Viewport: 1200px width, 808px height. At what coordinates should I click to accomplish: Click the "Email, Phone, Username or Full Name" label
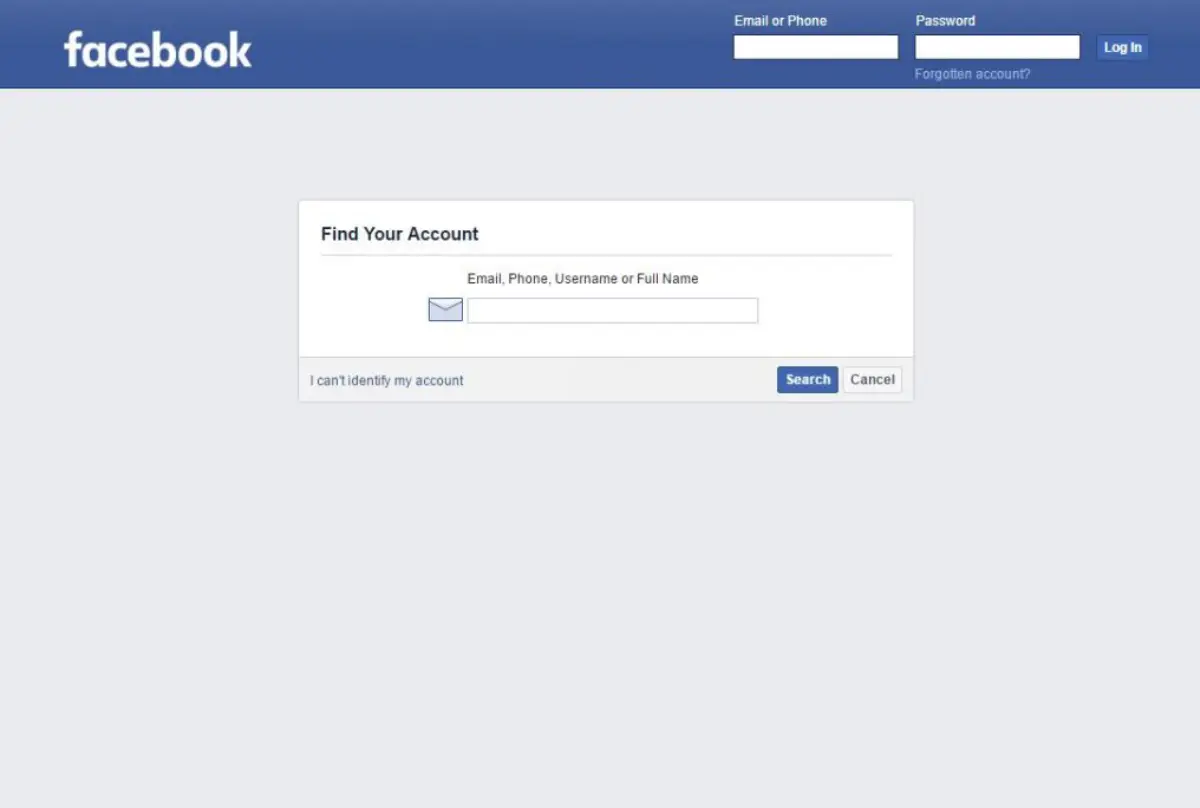(583, 279)
